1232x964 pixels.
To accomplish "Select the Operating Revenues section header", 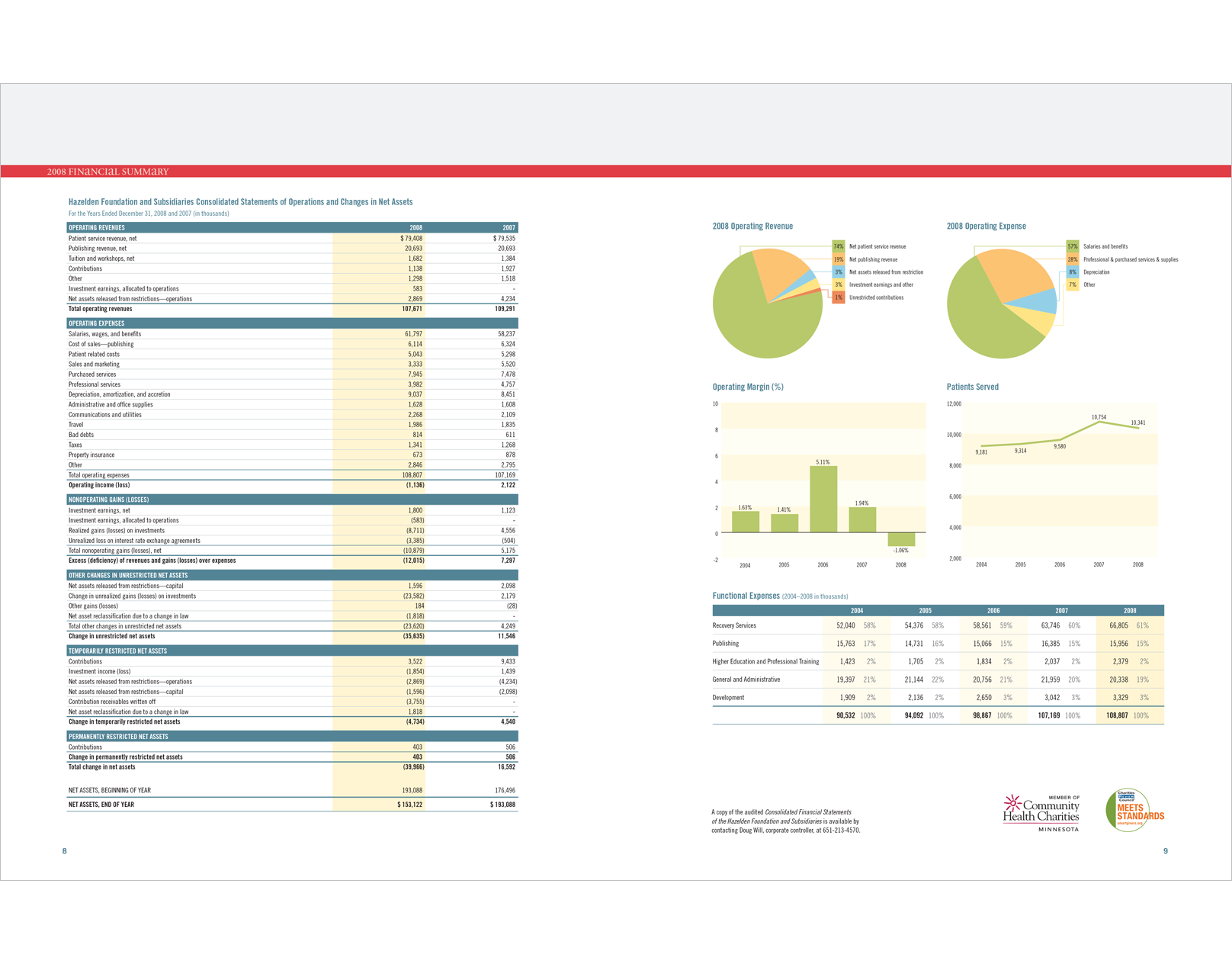I will point(292,227).
